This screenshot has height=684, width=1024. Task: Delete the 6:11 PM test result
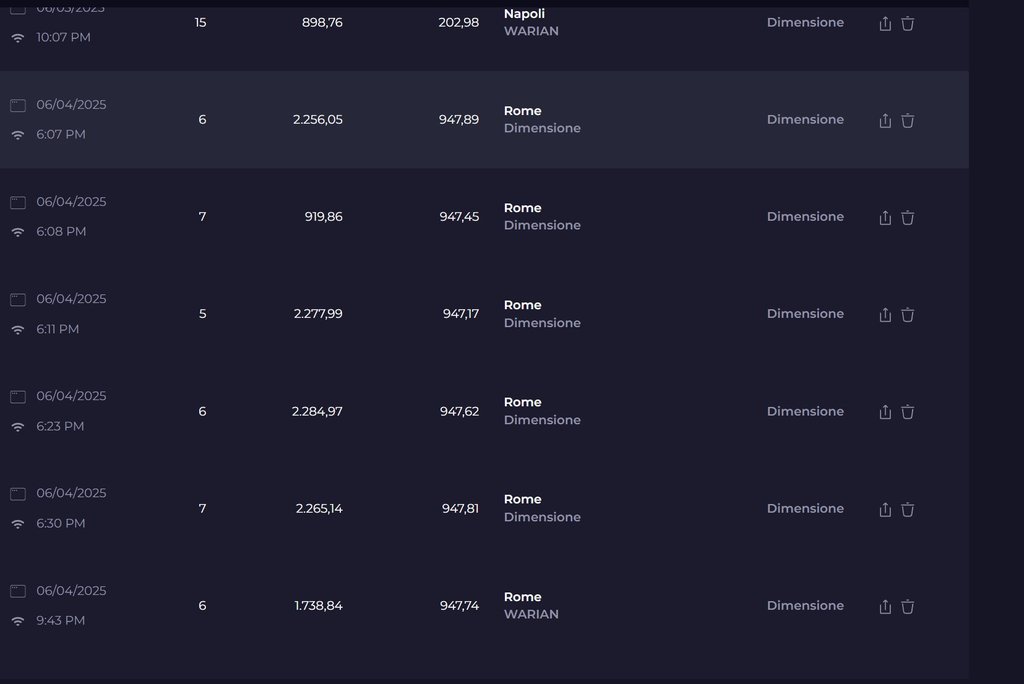[x=908, y=314]
